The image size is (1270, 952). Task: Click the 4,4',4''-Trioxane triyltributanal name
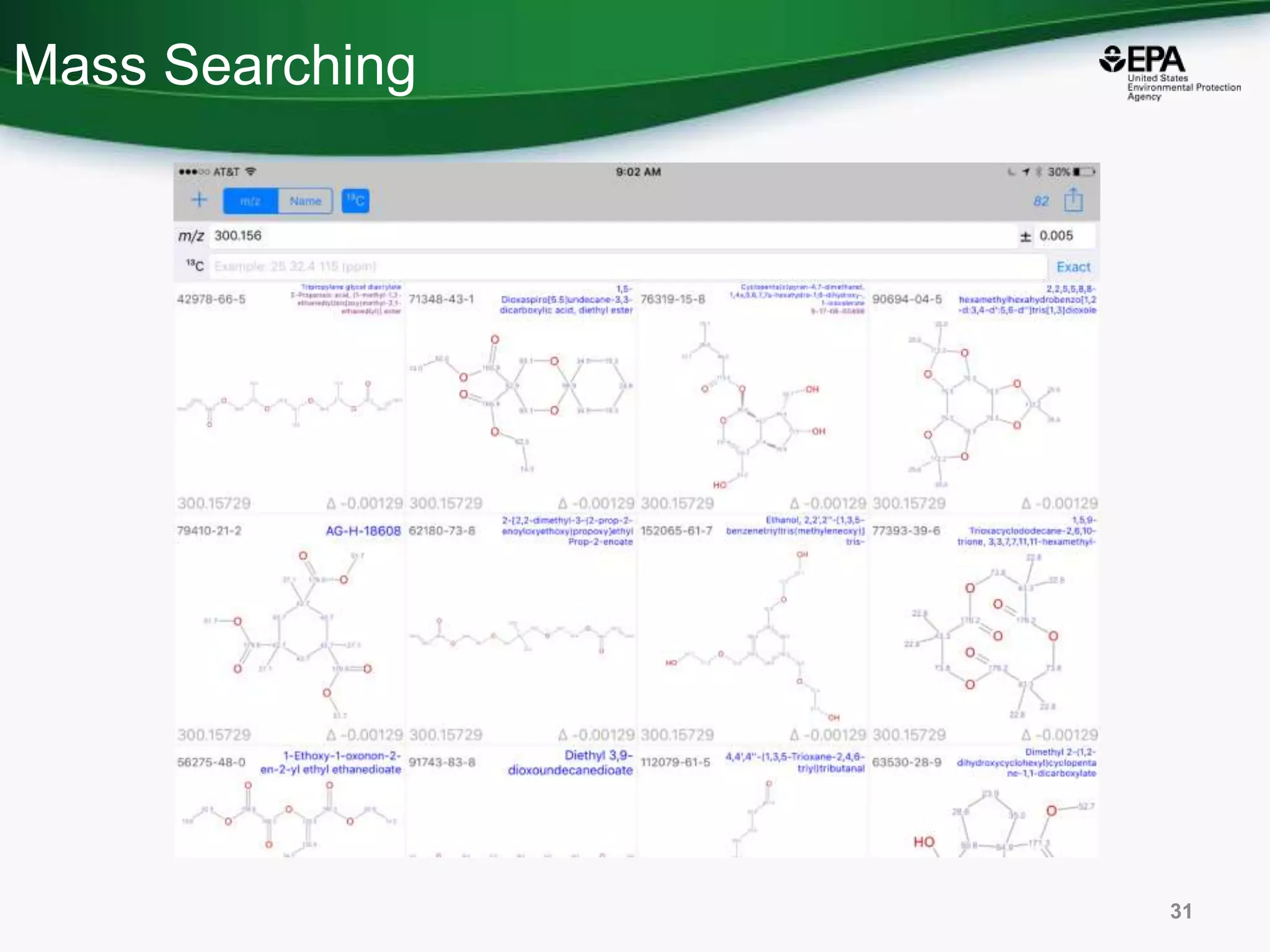[x=794, y=763]
